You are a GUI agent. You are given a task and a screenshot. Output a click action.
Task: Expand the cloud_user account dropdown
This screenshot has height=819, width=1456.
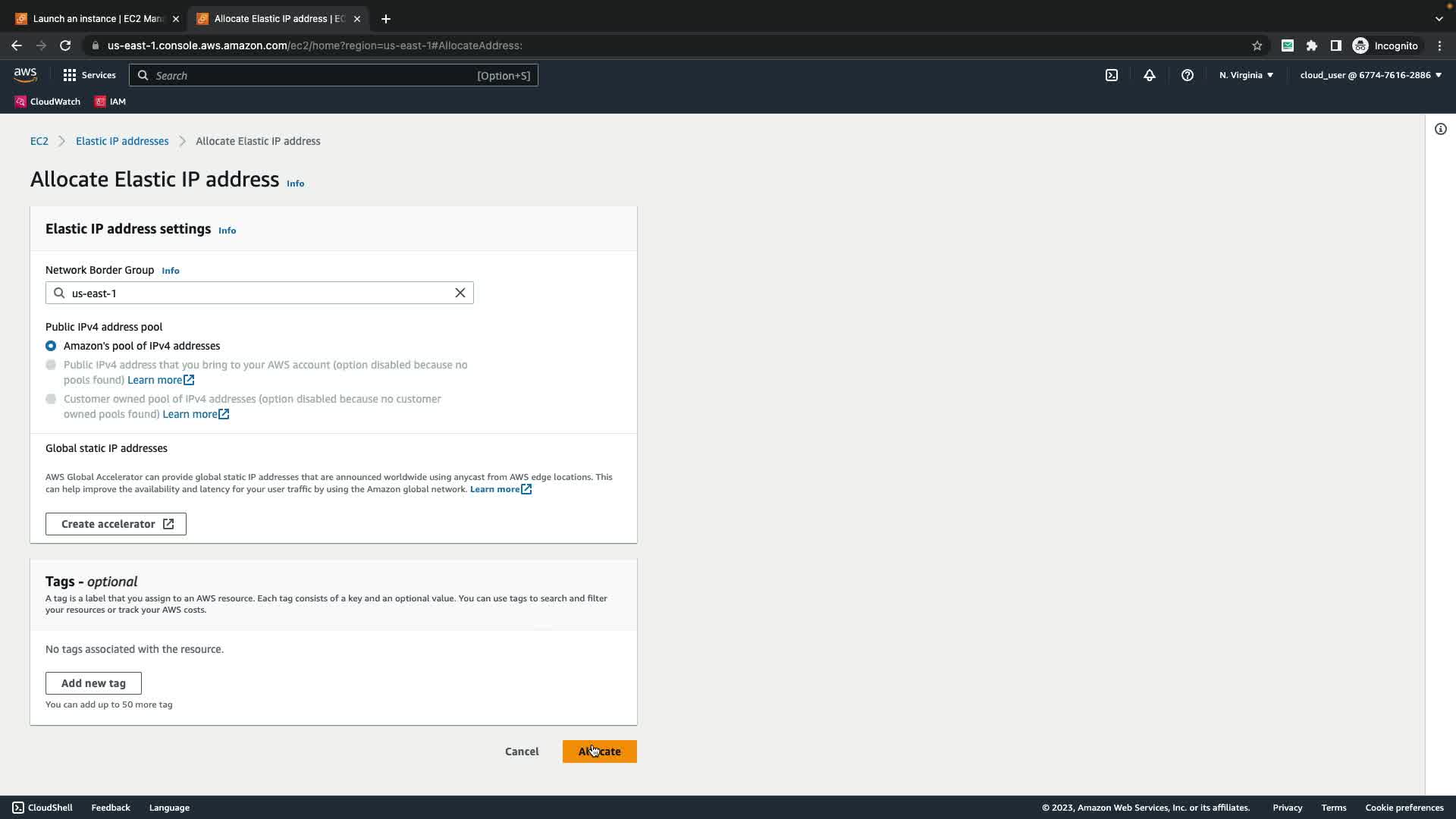[1370, 75]
